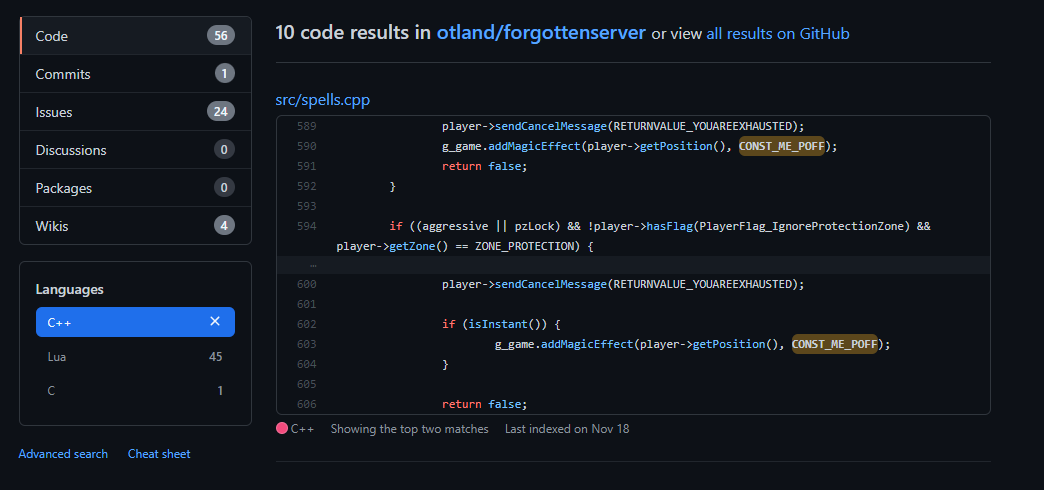Open the Commits results tab

coord(136,74)
